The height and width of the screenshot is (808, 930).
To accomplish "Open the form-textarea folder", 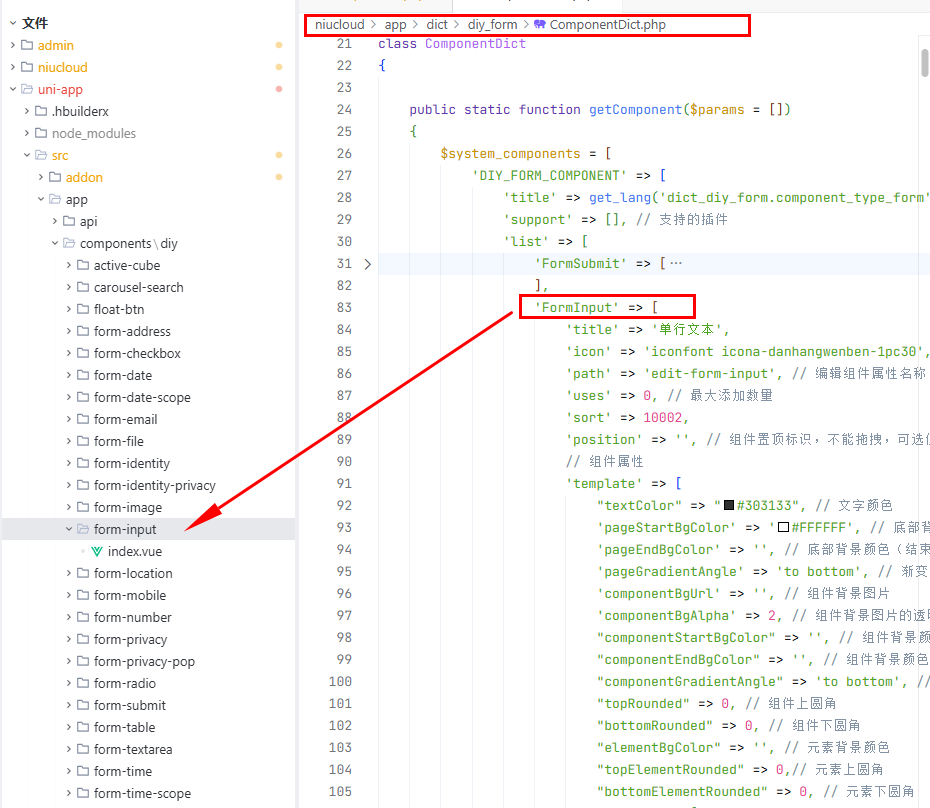I will pyautogui.click(x=133, y=749).
